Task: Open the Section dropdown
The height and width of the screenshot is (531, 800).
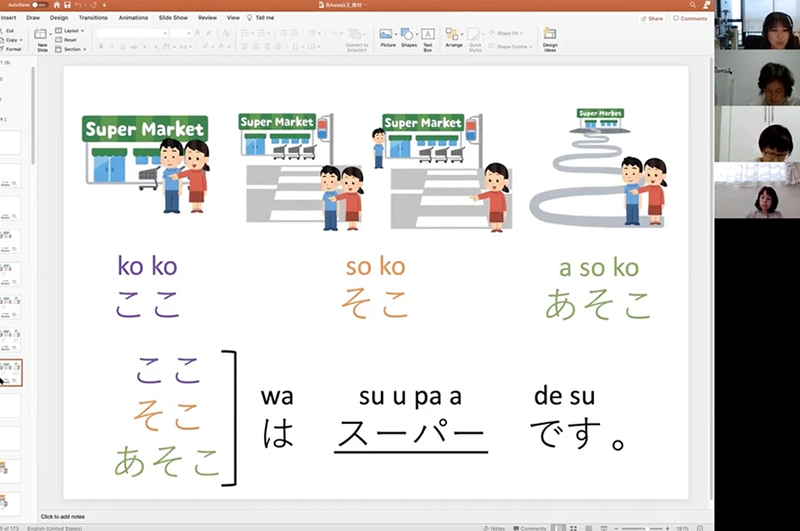Action: tap(71, 49)
